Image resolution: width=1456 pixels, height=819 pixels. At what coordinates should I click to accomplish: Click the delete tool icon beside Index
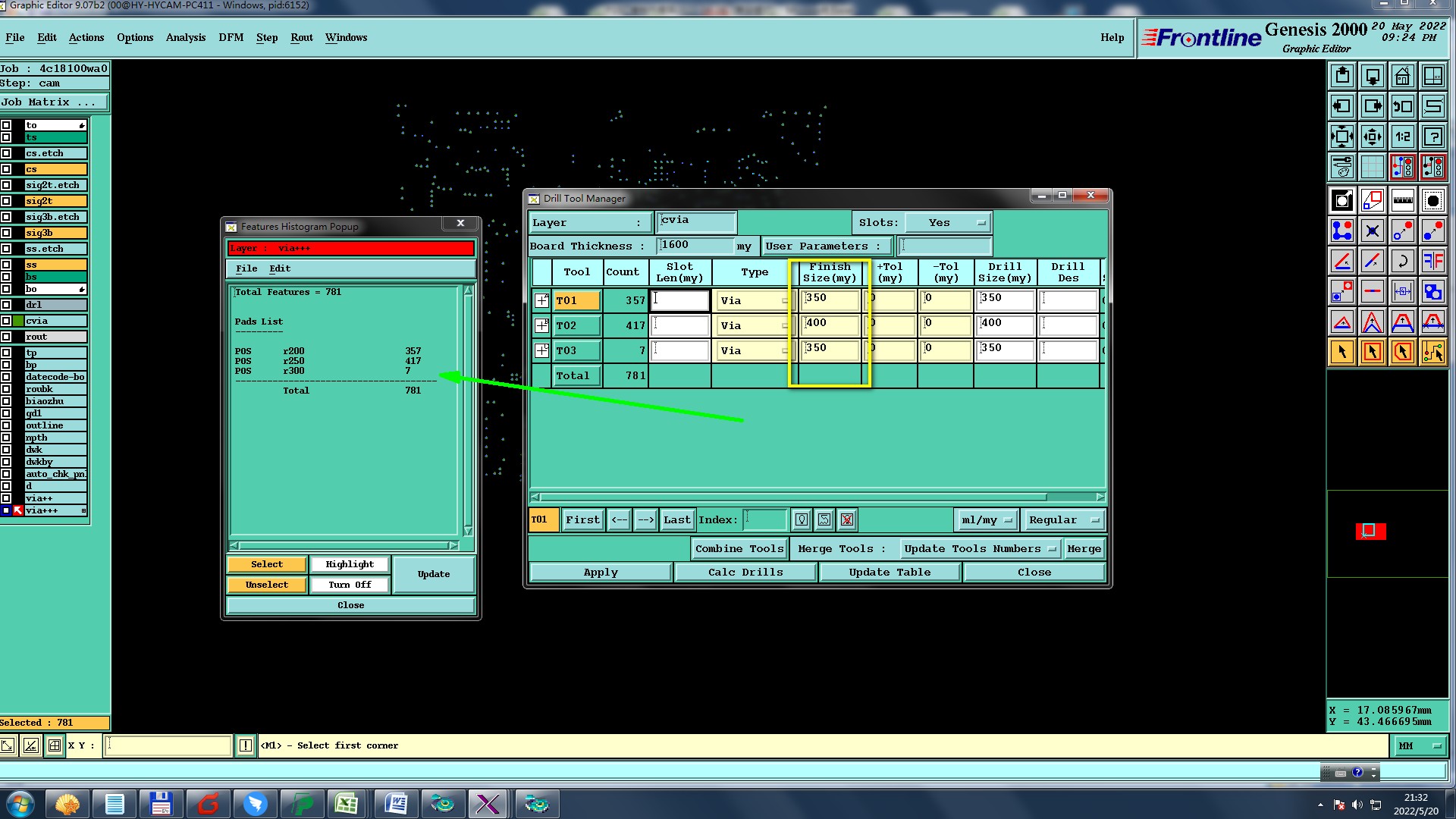coord(847,520)
